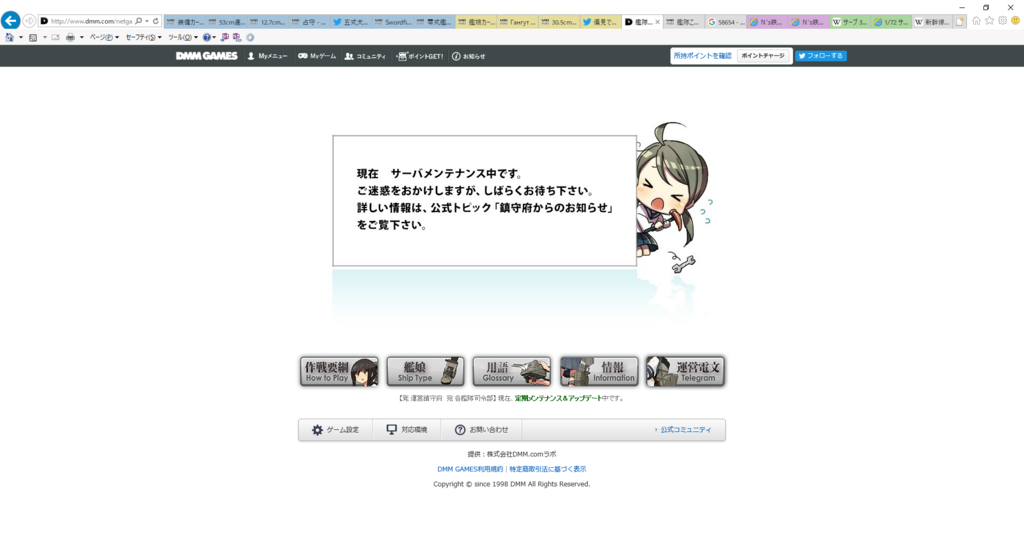The width and height of the screenshot is (1024, 560).
Task: Open the Myメニュー menu
Action: pos(267,56)
